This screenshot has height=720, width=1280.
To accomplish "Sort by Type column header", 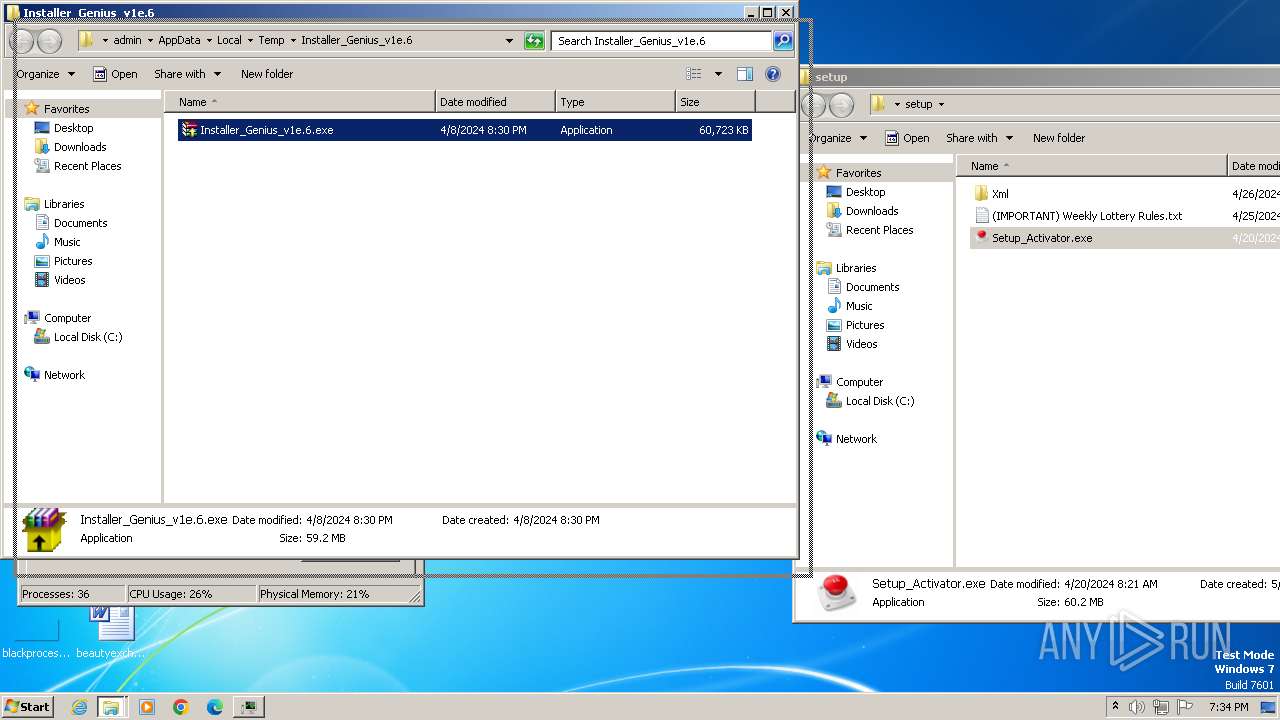I will click(x=615, y=102).
